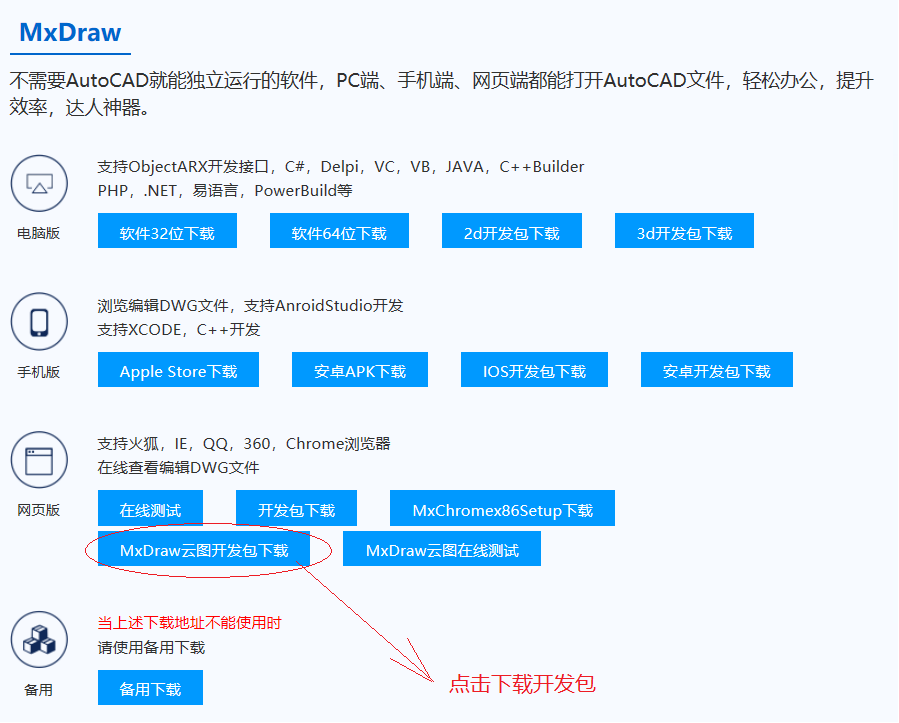Download MxChromex86Setup下载 installer
The height and width of the screenshot is (723, 899).
[x=502, y=508]
